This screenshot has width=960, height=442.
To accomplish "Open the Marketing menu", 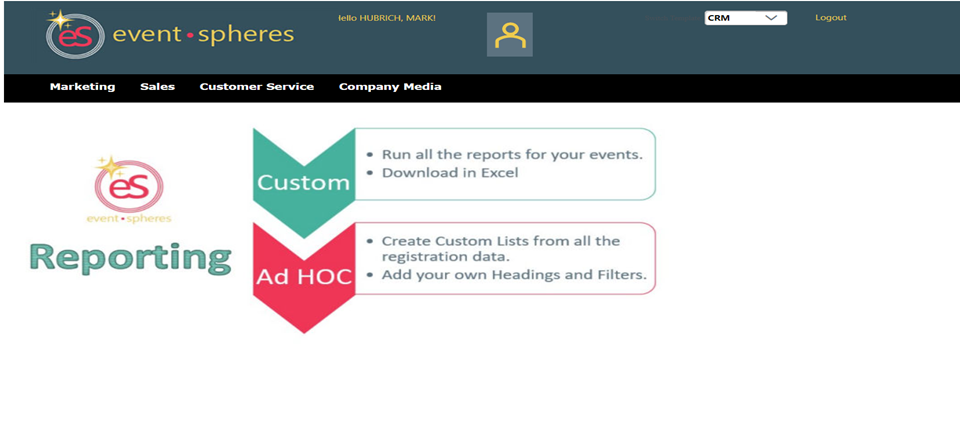I will point(82,87).
